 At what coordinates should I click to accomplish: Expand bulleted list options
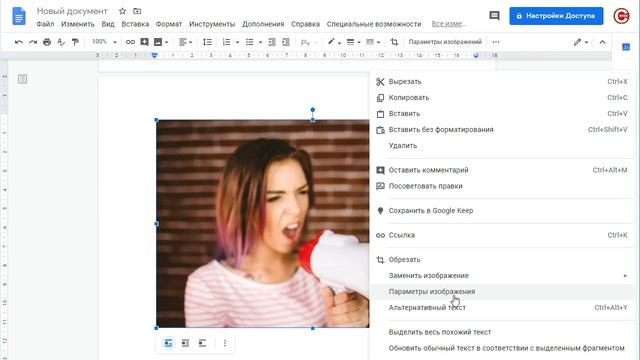click(260, 42)
